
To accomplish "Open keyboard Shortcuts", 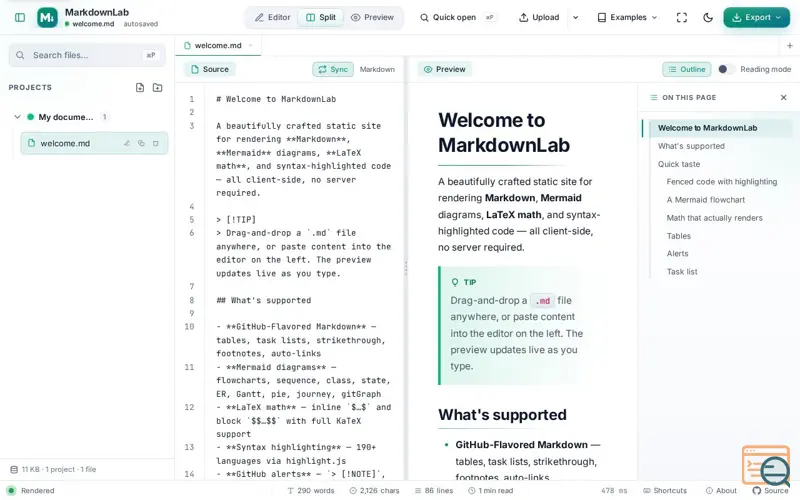I will 665,491.
